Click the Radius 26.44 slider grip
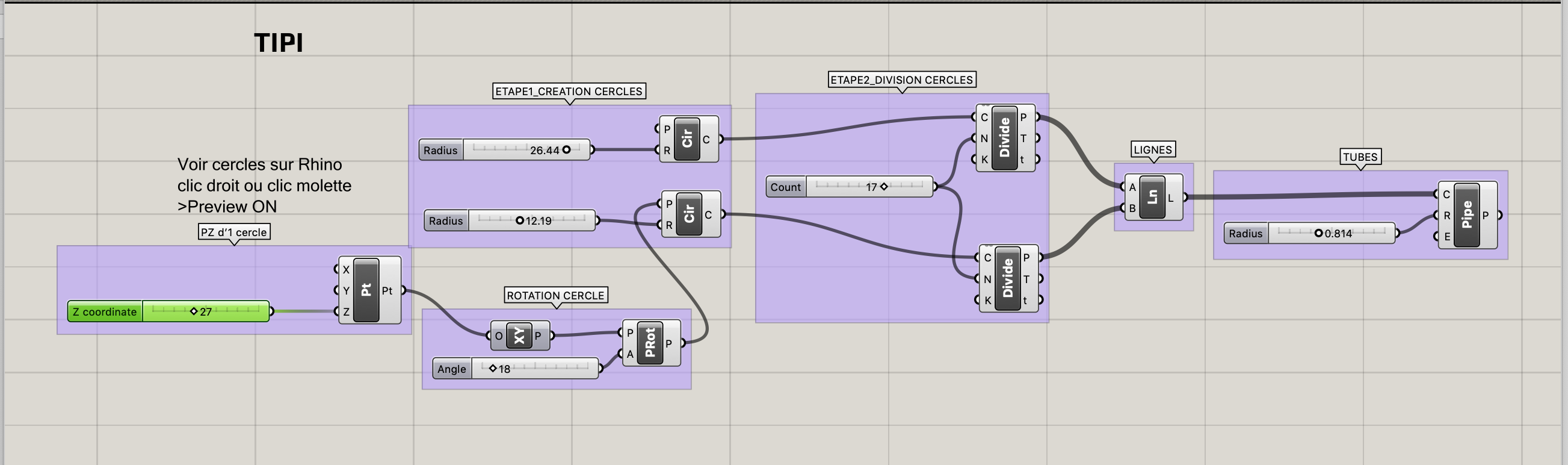This screenshot has height=465, width=1568. [566, 150]
